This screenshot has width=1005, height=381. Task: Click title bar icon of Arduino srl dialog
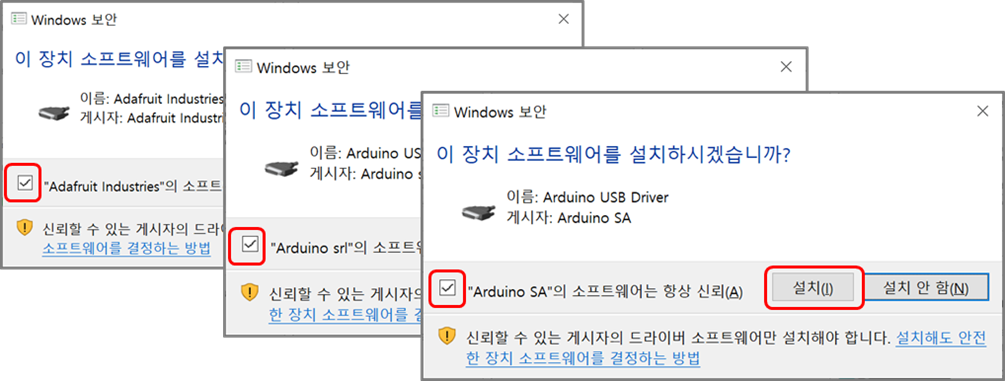coord(243,67)
